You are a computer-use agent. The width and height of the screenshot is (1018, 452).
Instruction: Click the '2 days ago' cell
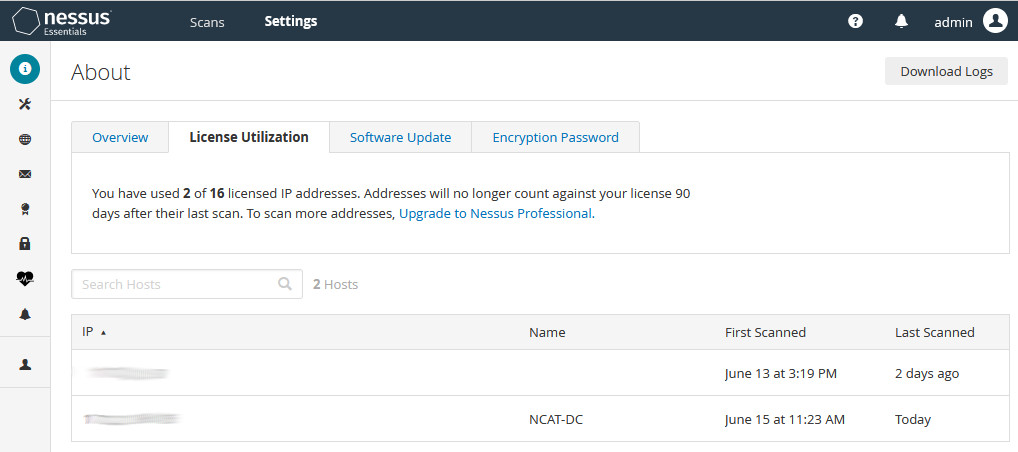[926, 373]
